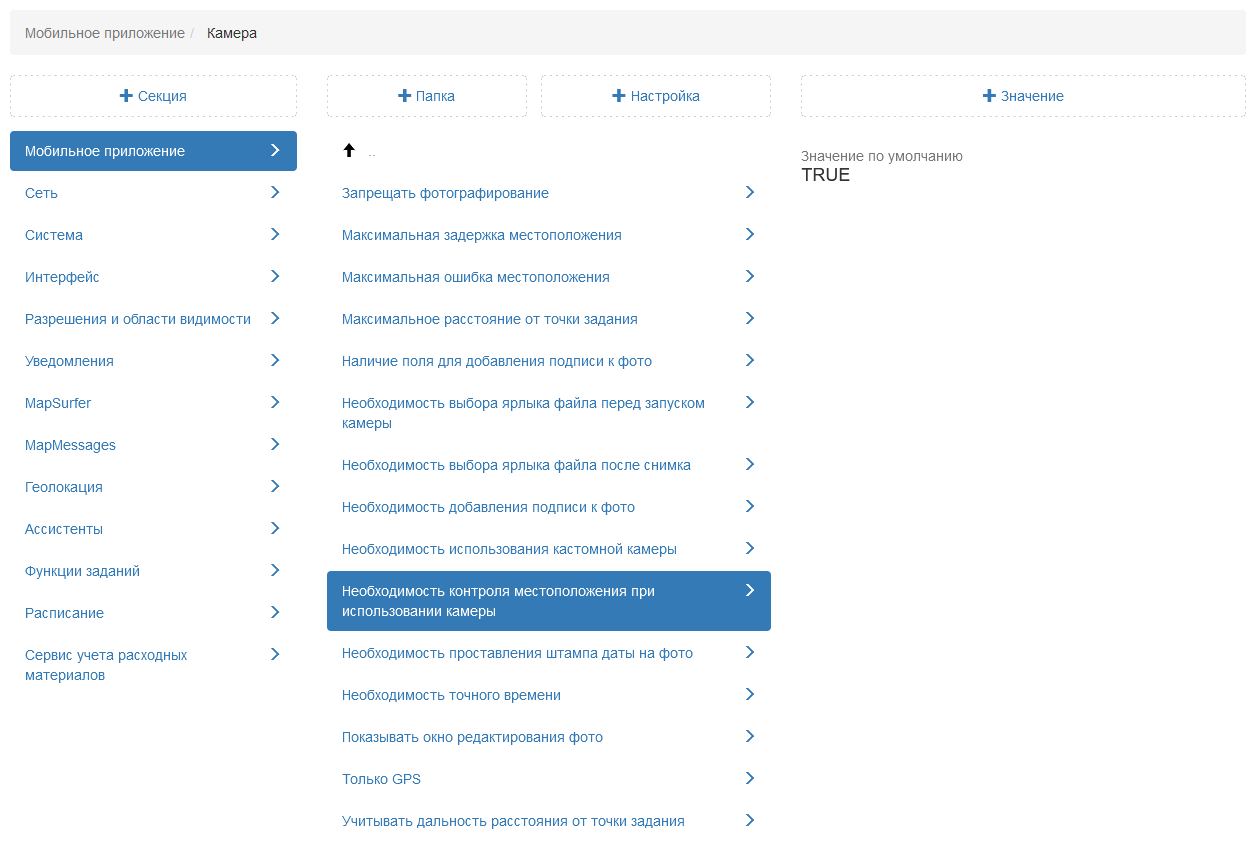Add a new folder with Папка button
This screenshot has height=861, width=1256.
pos(427,96)
